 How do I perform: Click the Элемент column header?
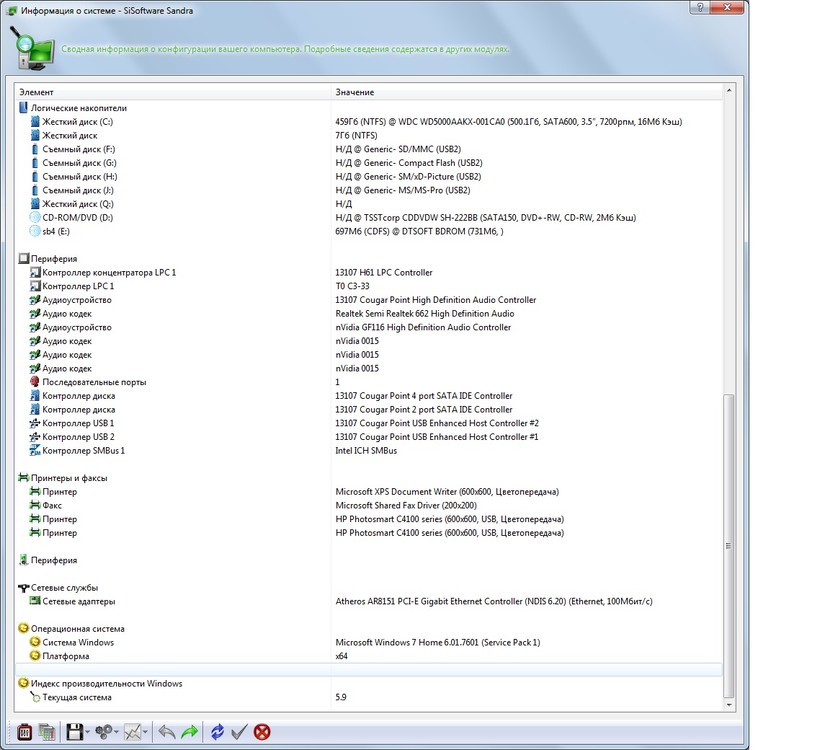(x=173, y=92)
